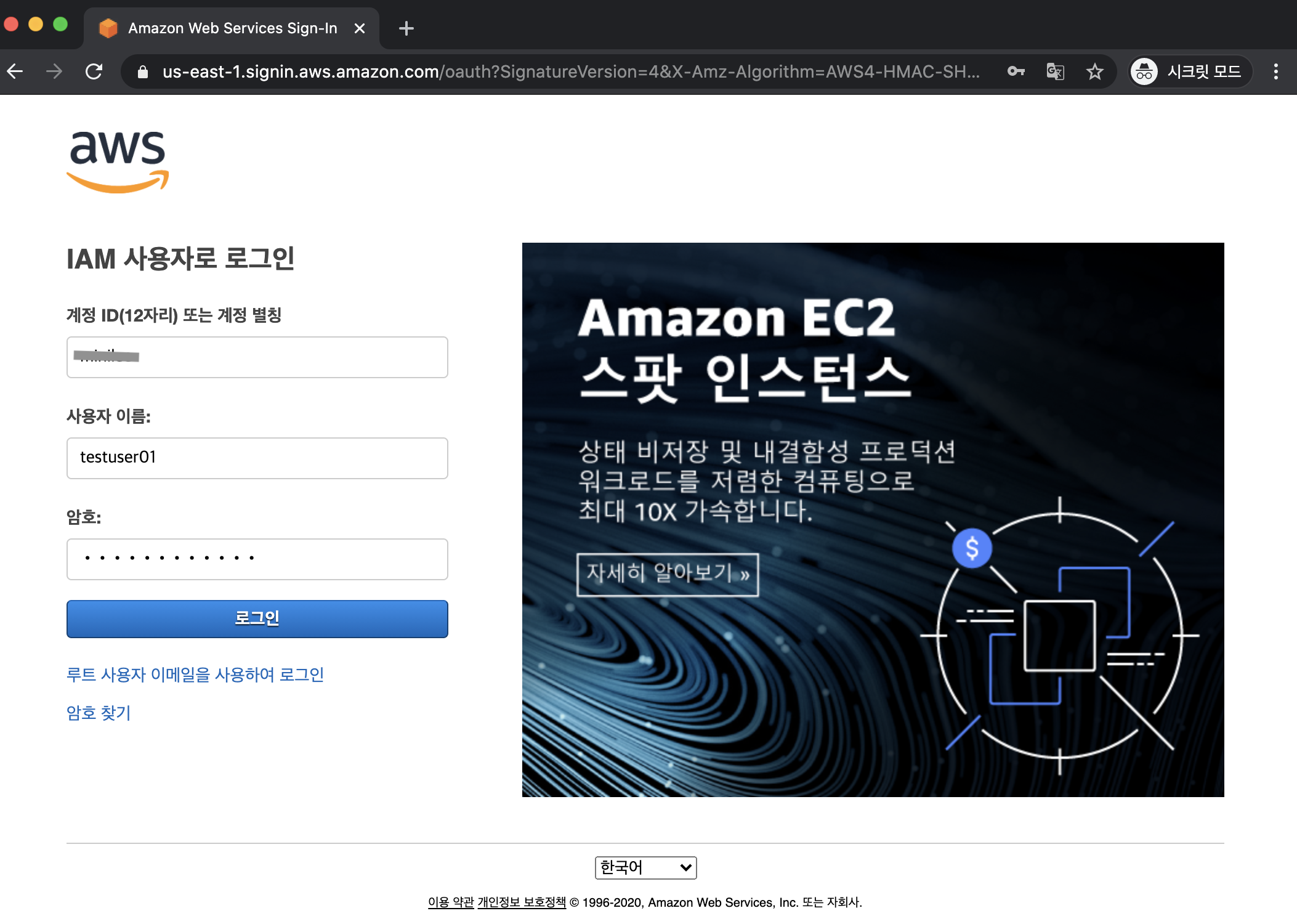Click 자세히 알아보기 on the EC2 banner
This screenshot has width=1297, height=924.
pyautogui.click(x=667, y=574)
